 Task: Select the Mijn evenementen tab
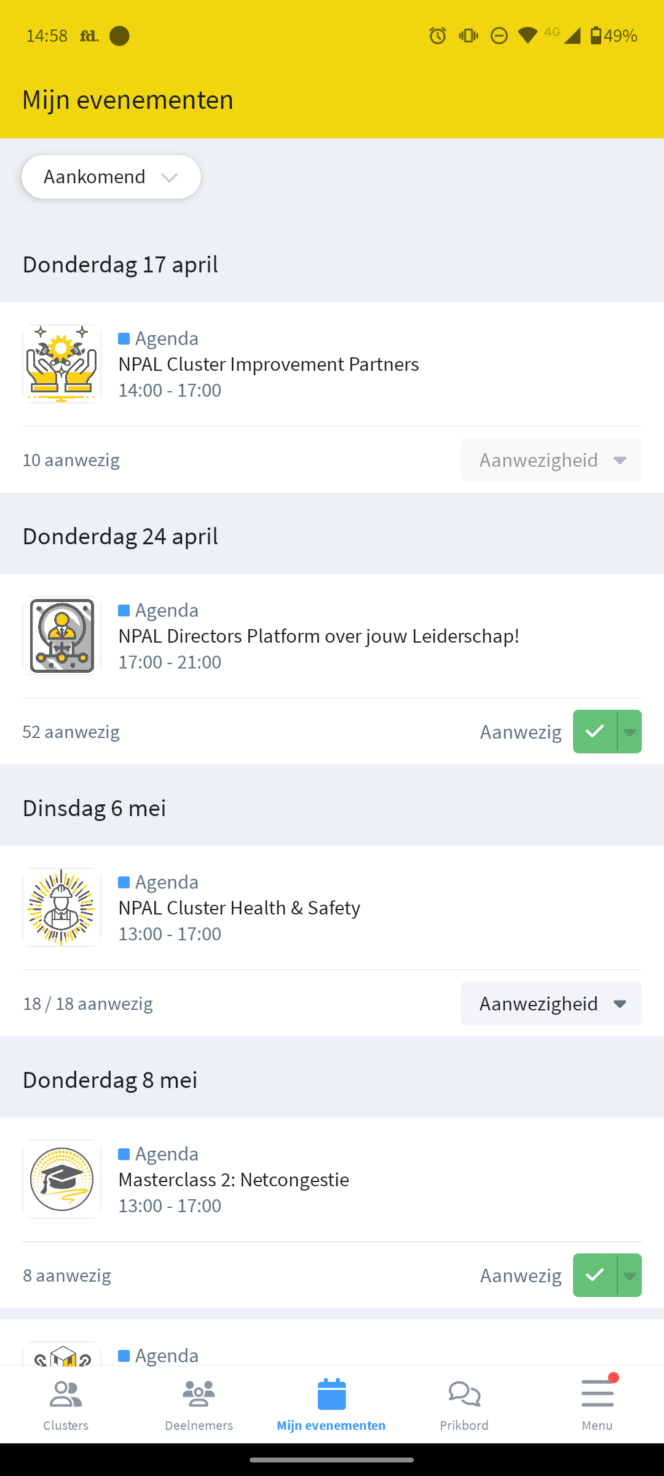pyautogui.click(x=331, y=1403)
